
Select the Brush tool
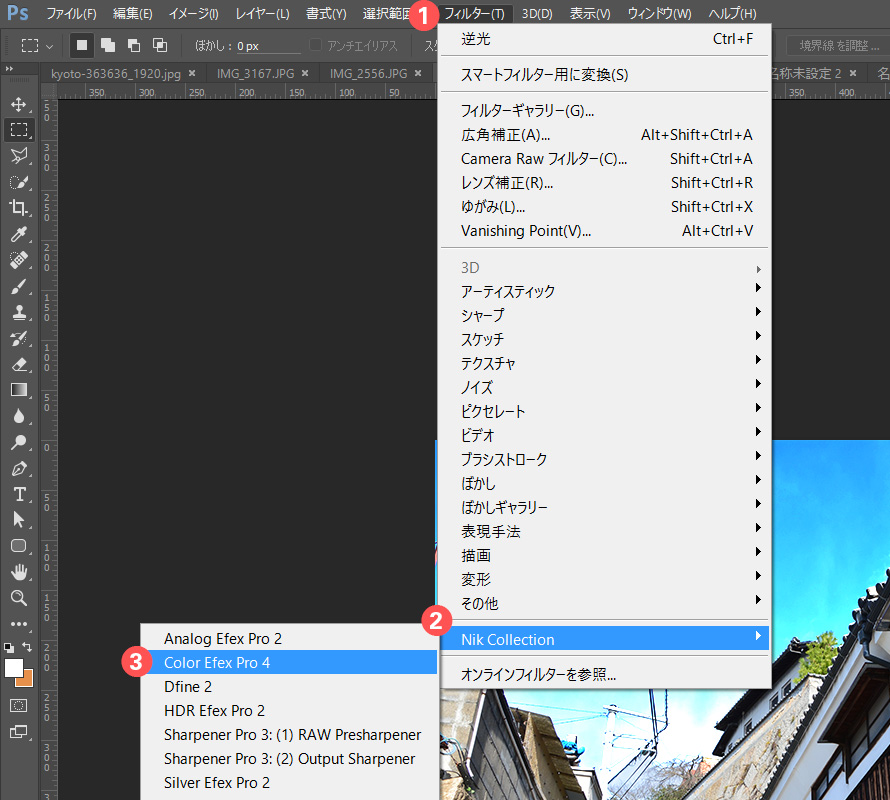[19, 287]
